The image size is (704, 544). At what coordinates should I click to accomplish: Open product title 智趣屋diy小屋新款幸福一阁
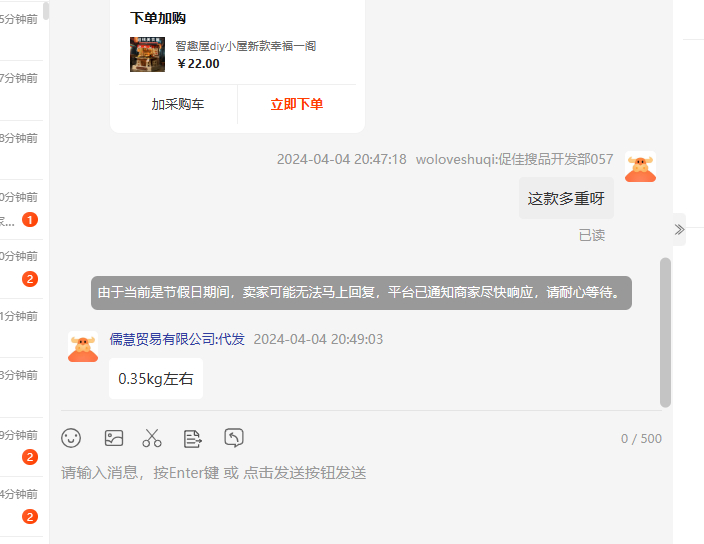click(246, 46)
